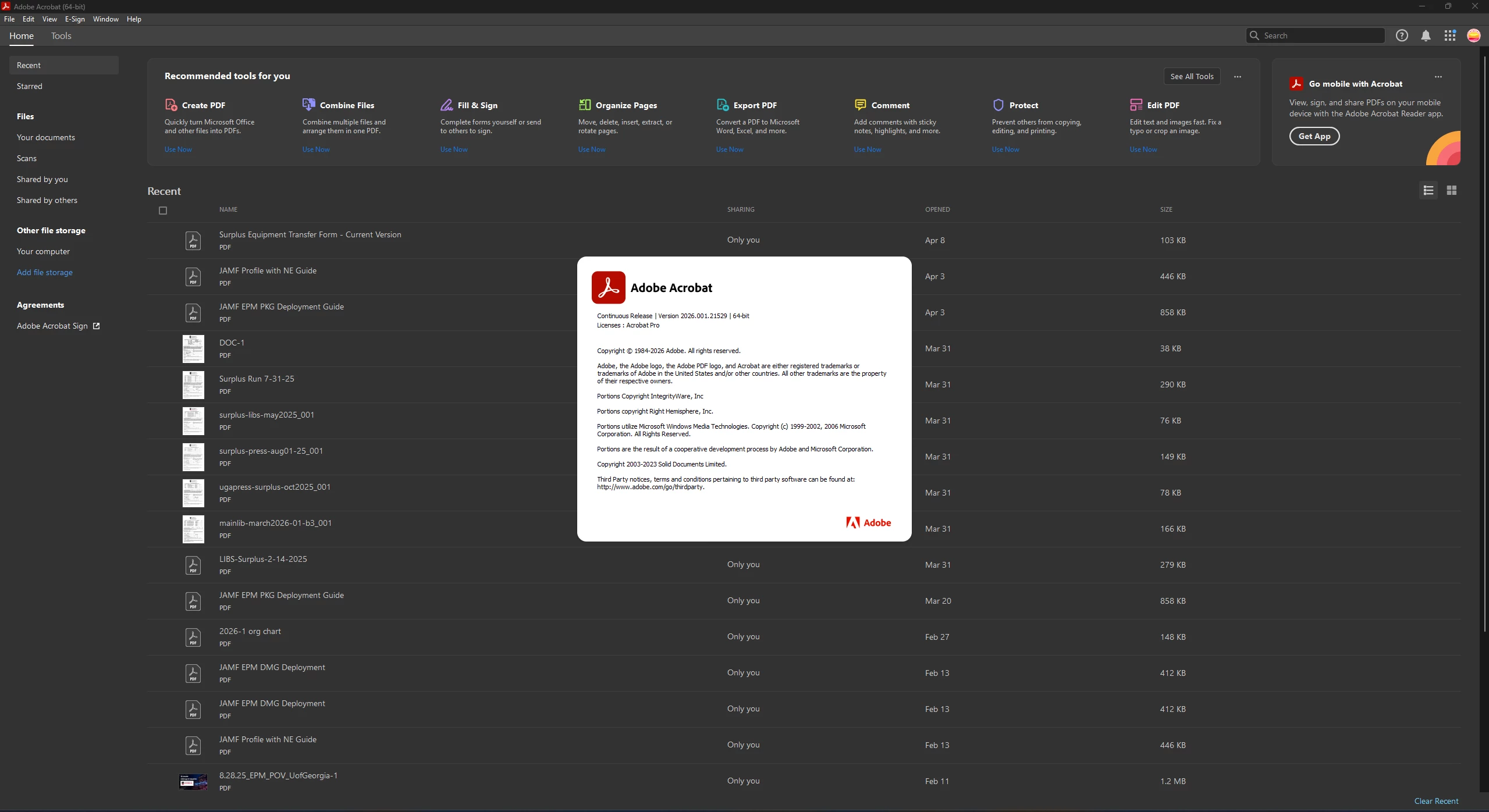
Task: Select the Fill & Sign pen icon
Action: tap(446, 105)
